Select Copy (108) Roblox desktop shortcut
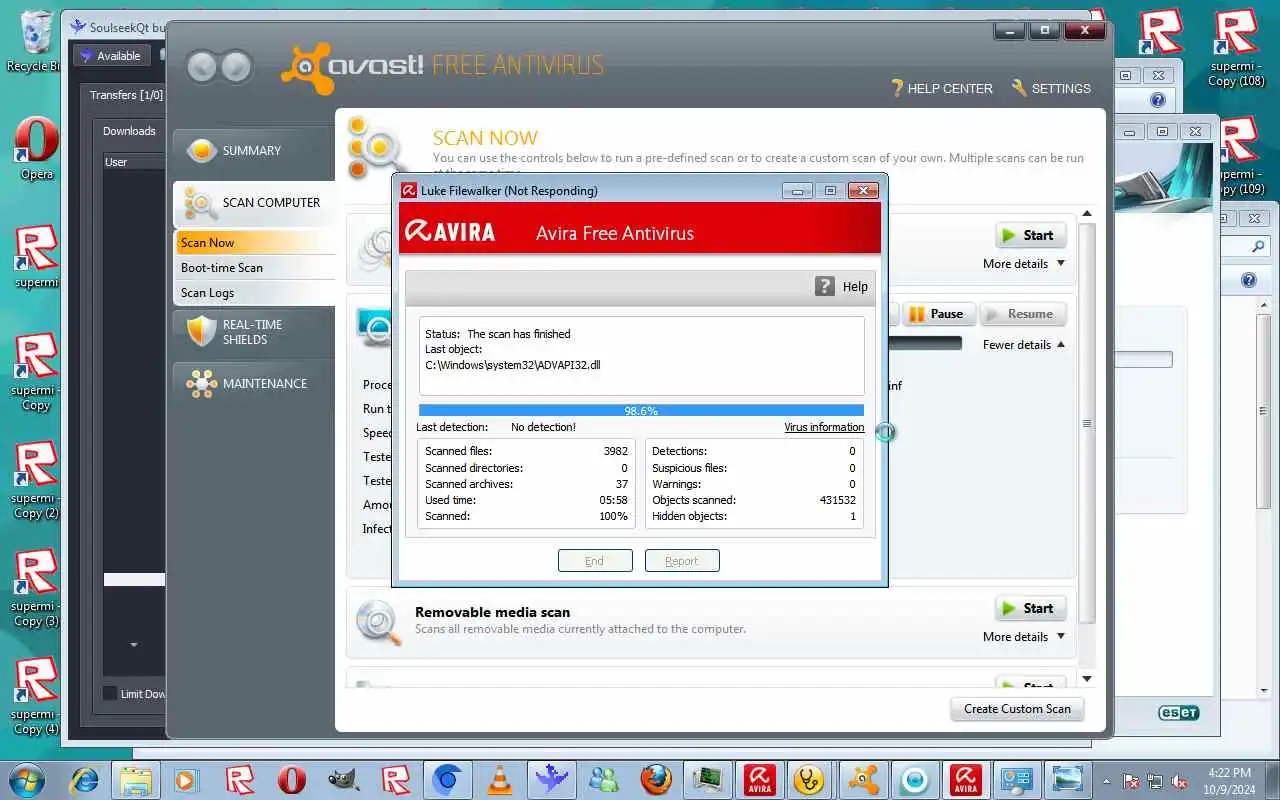 click(x=1237, y=48)
